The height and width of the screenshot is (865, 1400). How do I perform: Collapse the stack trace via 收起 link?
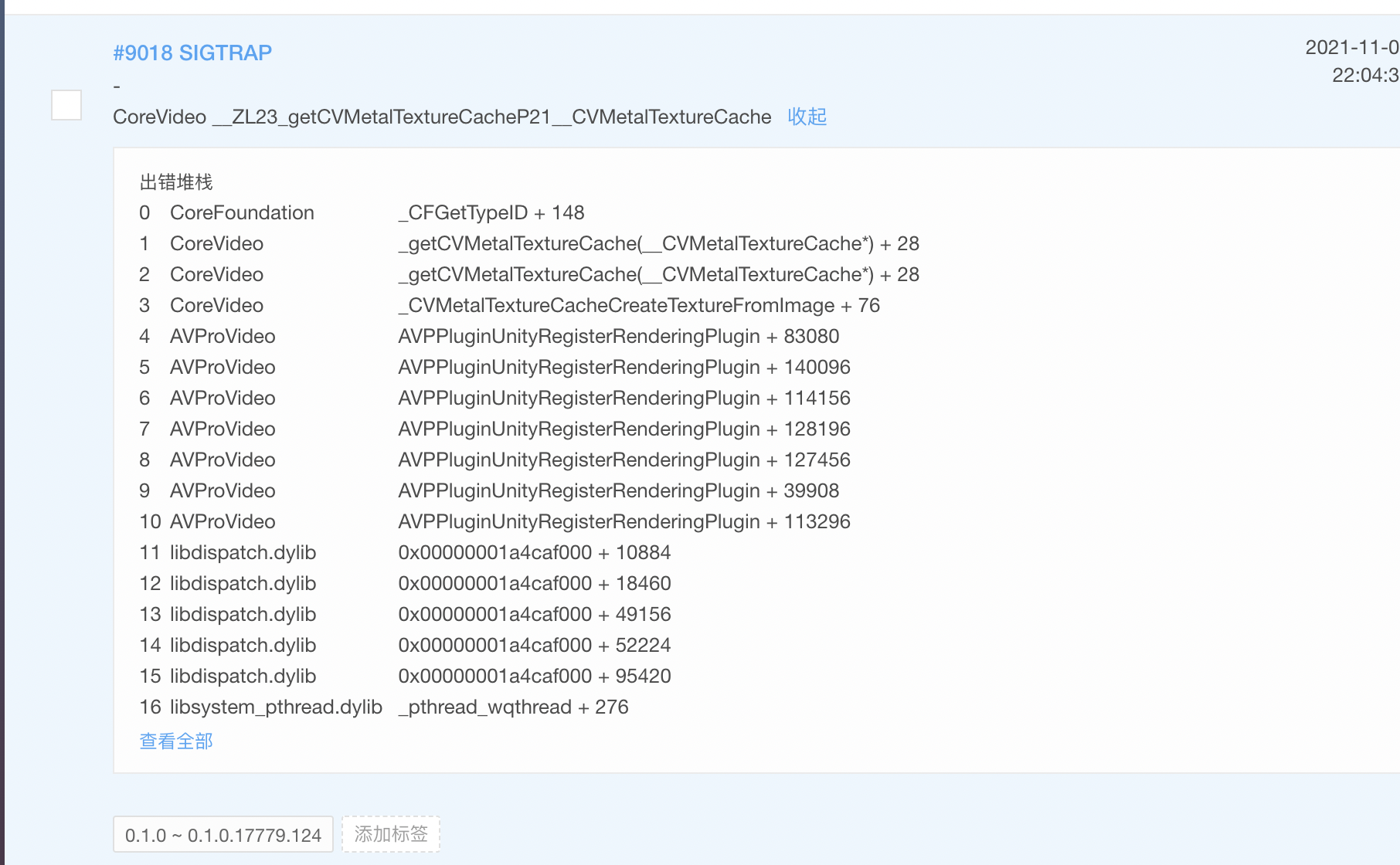tap(806, 117)
